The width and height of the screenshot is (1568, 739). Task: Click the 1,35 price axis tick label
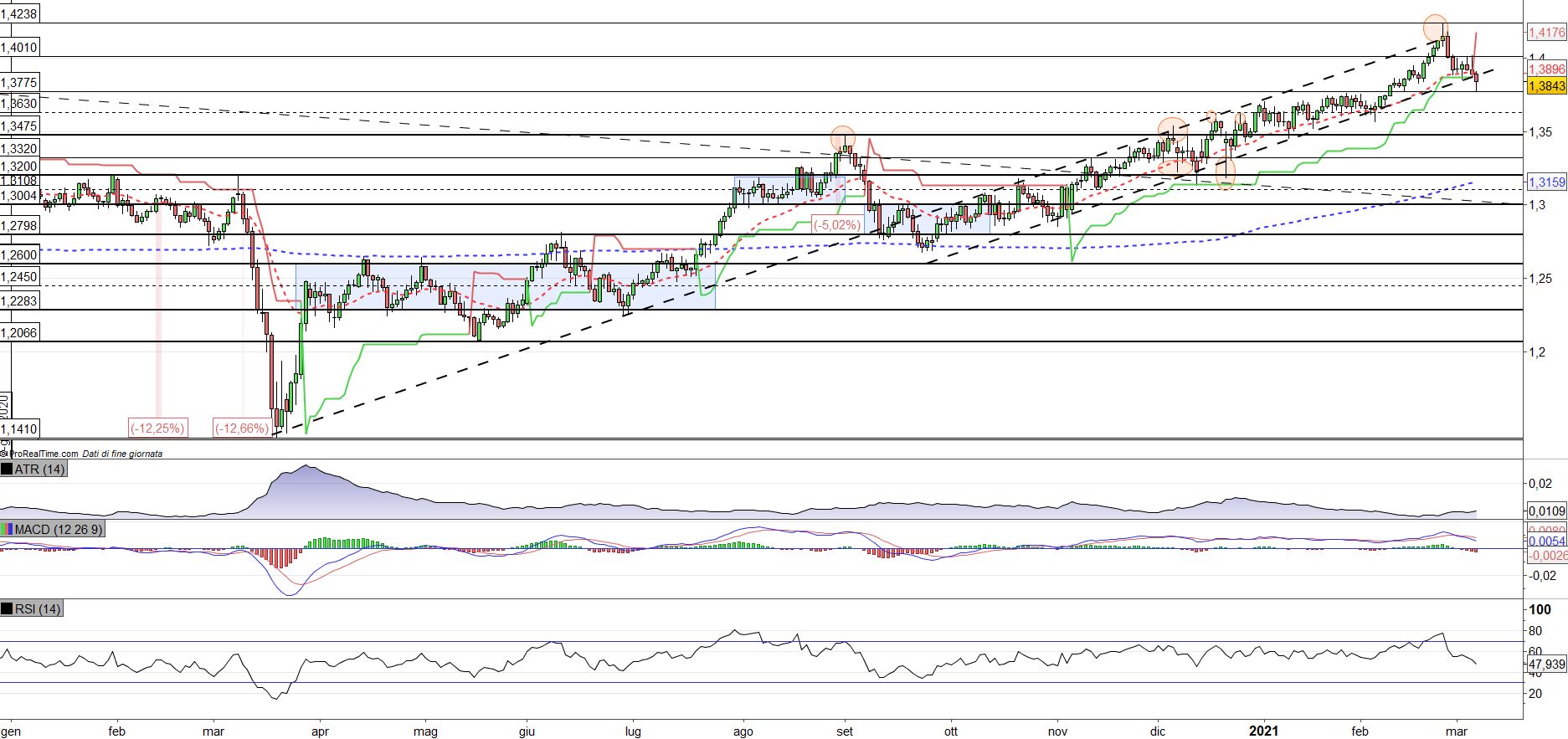point(1542,131)
